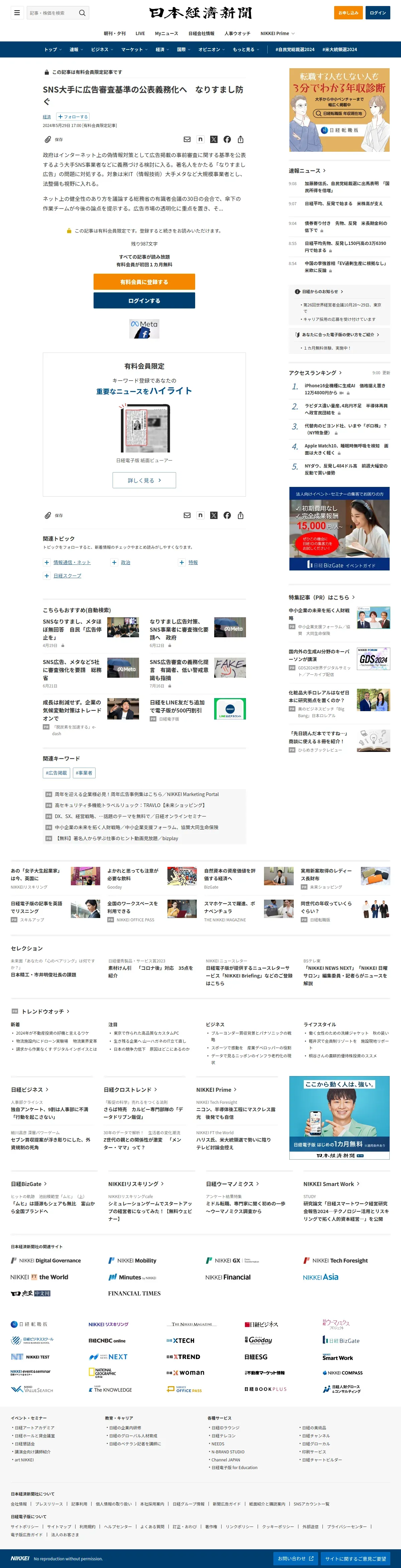
Task: Open the #自民党総裁選2024 tag in nav
Action: (x=295, y=49)
